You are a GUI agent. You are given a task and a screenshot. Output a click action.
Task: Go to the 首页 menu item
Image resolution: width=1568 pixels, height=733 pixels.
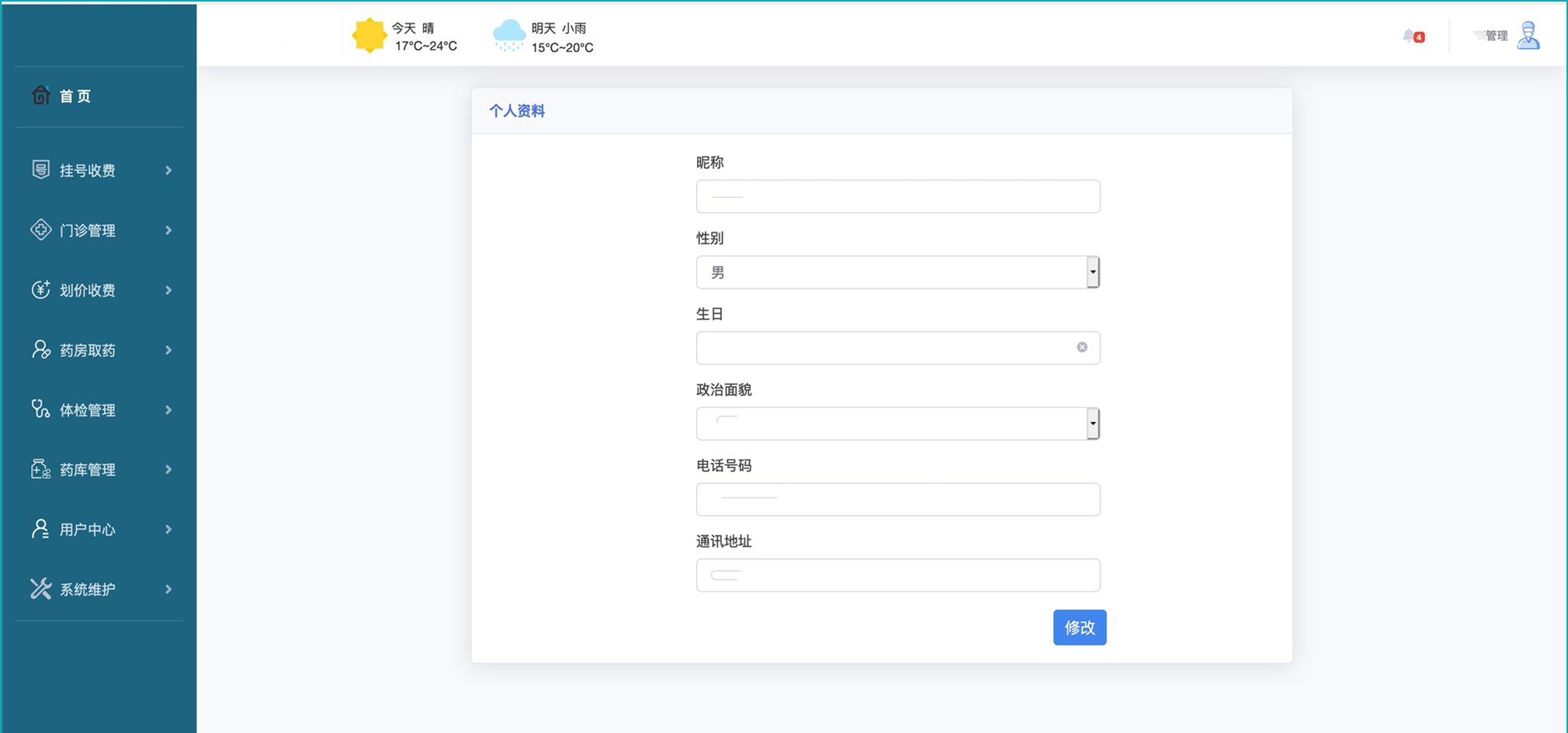[x=75, y=96]
